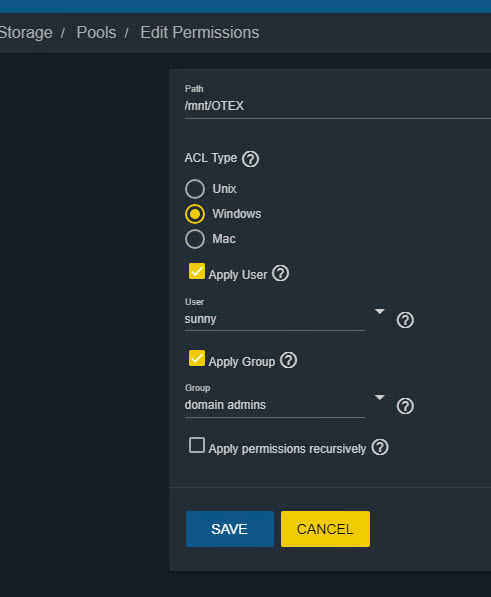Navigate to Pools breadcrumb
The height and width of the screenshot is (597, 491).
(x=96, y=33)
